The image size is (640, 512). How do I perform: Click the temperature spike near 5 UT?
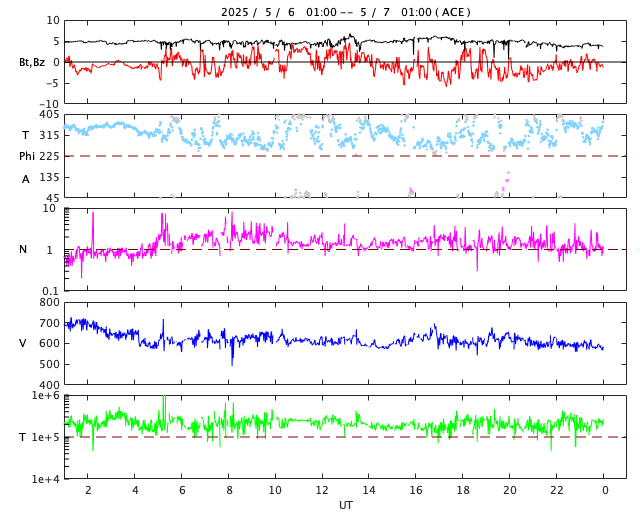(164, 410)
